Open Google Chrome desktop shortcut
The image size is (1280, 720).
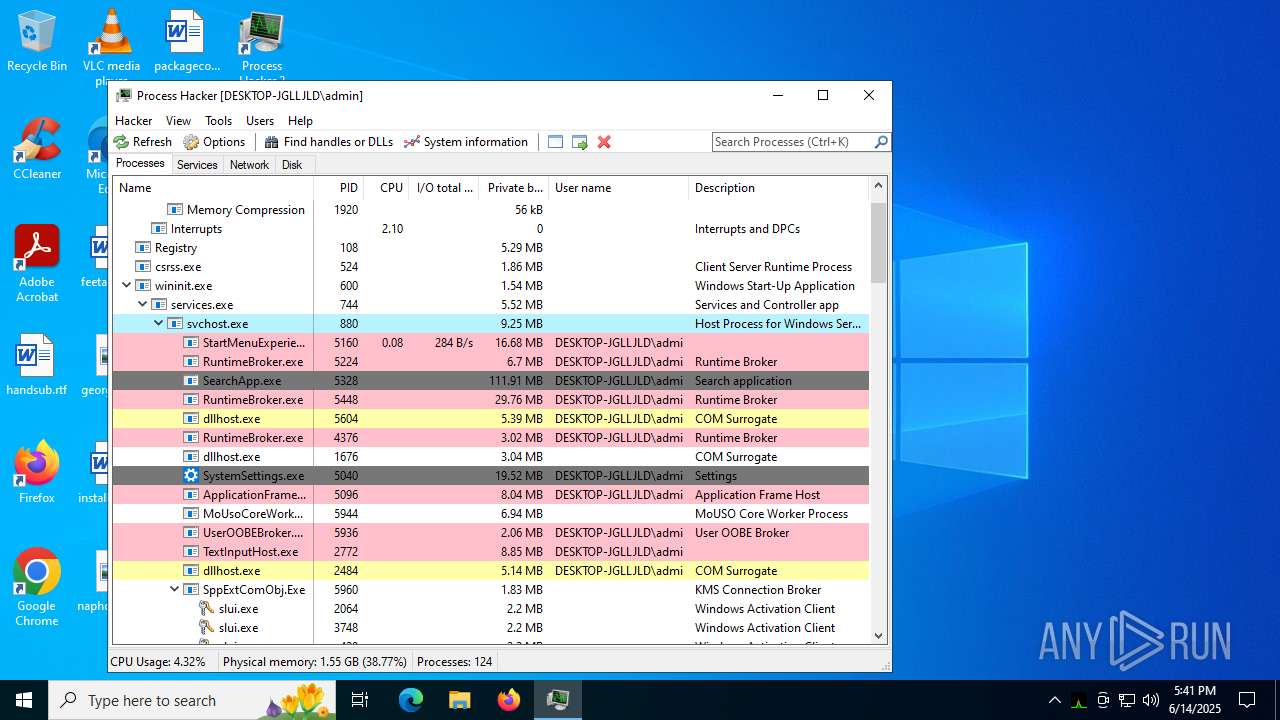click(37, 589)
